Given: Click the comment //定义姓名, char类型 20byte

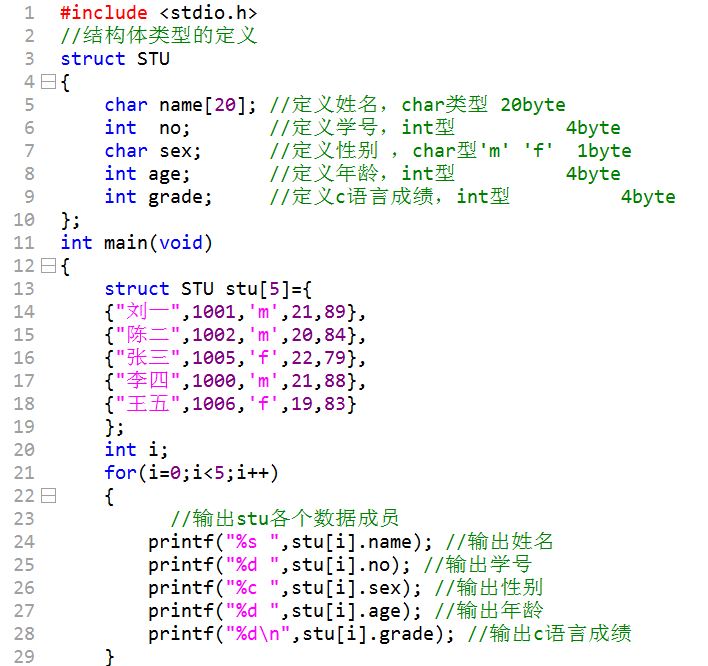Looking at the screenshot, I should coord(418,105).
